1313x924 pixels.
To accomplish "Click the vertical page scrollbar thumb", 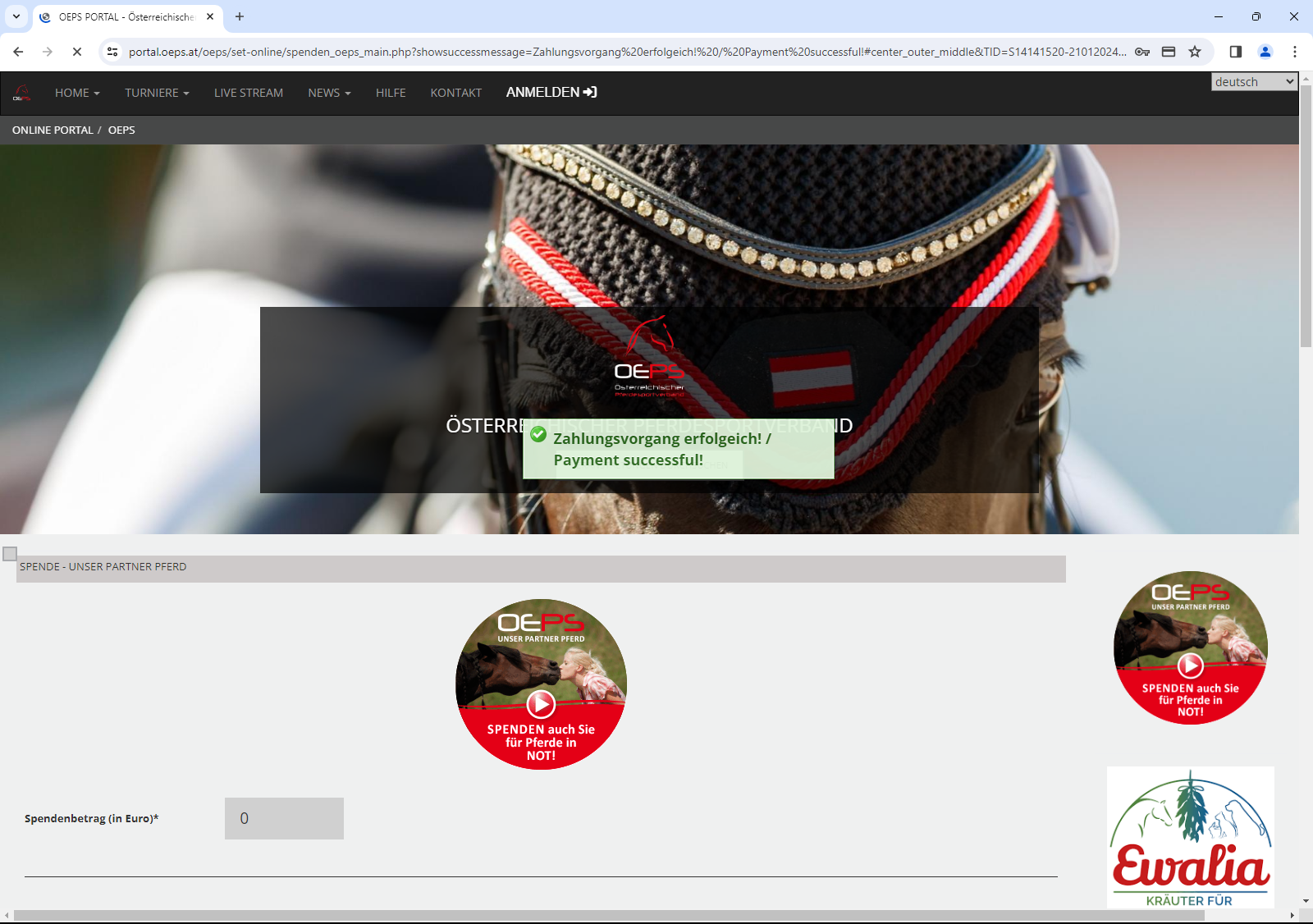I will tap(1306, 217).
